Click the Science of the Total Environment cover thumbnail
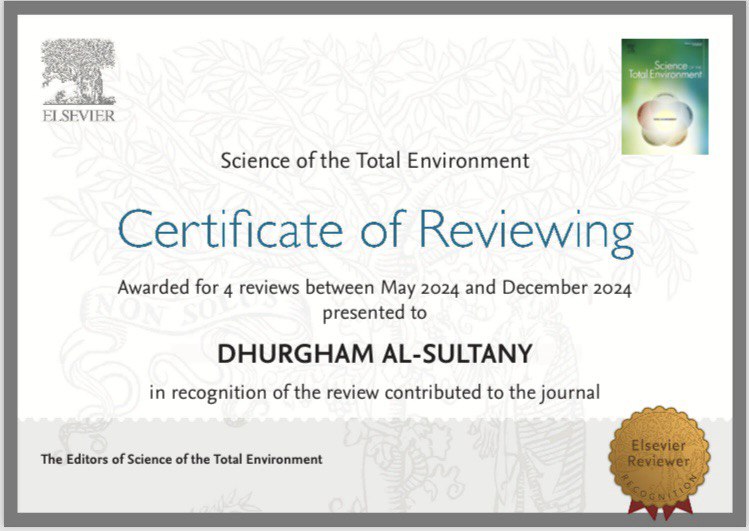This screenshot has height=531, width=749. (664, 97)
